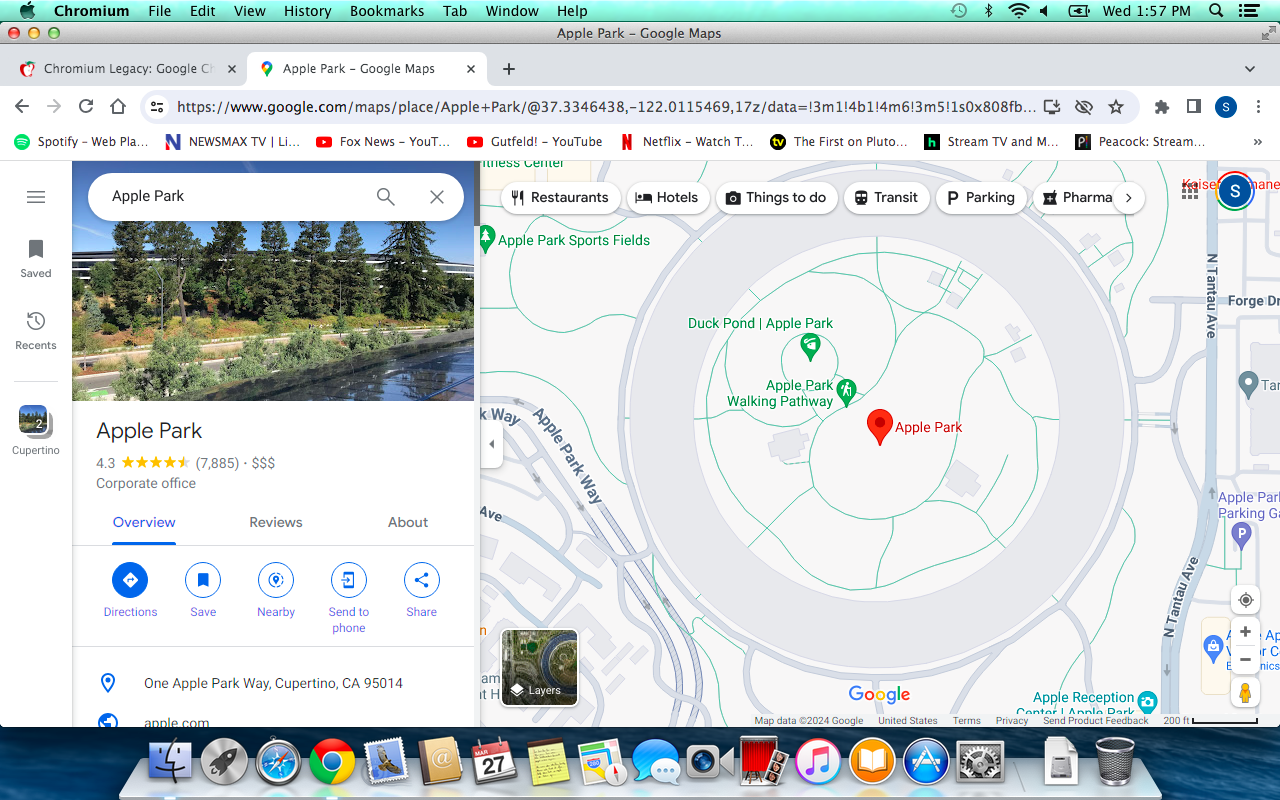Filter map by Hotels

tap(667, 197)
